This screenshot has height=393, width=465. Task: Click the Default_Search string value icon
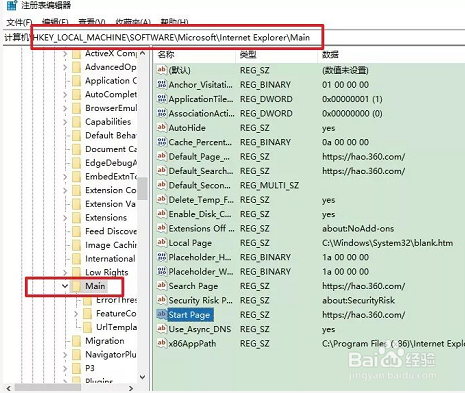[162, 170]
